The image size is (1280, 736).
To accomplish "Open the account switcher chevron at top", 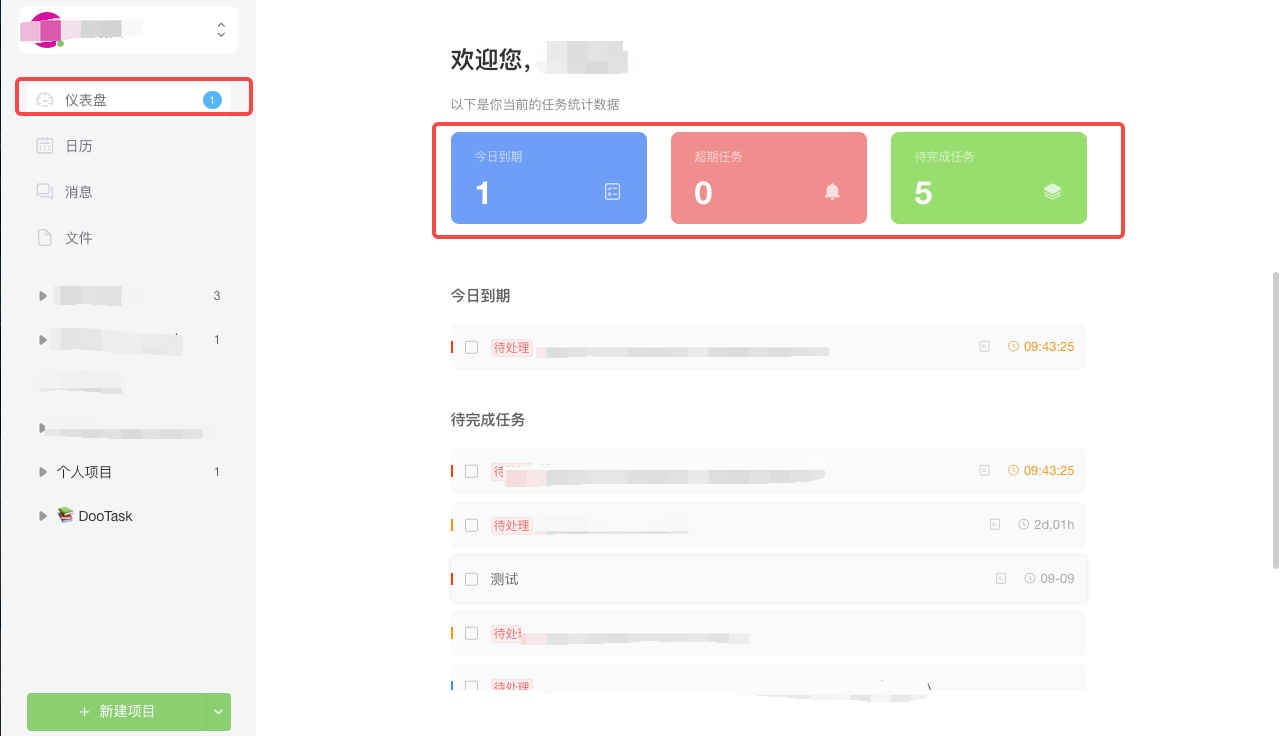I will [x=220, y=29].
